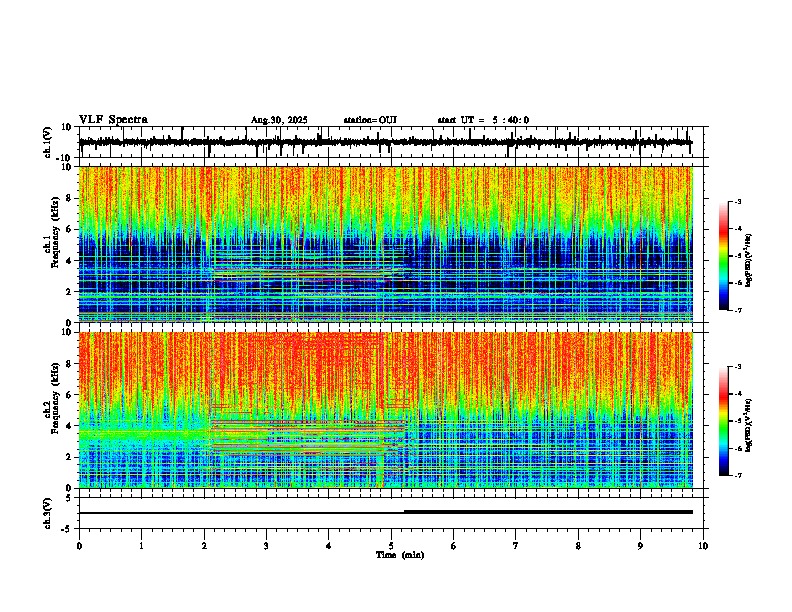Image resolution: width=792 pixels, height=612 pixels.
Task: Click the ch.1 color bar log(PSD) unit label
Action: point(749,261)
